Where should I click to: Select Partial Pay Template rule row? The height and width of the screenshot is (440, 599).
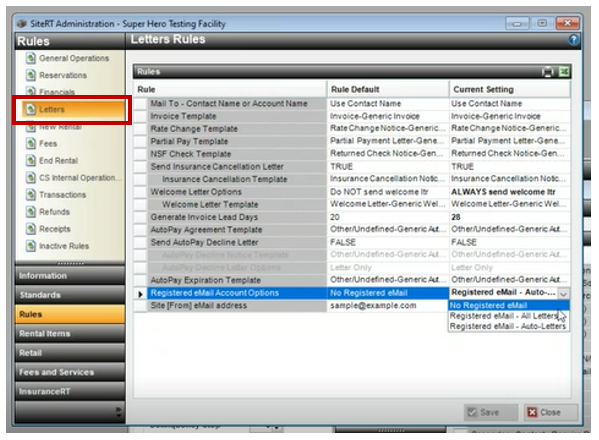pos(237,141)
